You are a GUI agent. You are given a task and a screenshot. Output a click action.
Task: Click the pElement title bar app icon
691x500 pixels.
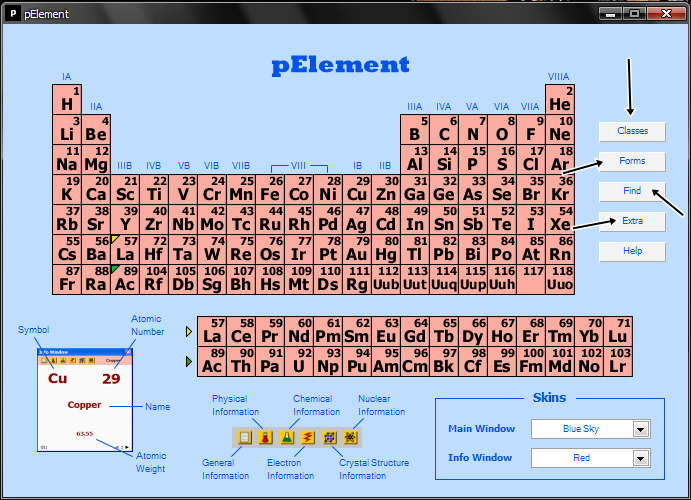(14, 14)
